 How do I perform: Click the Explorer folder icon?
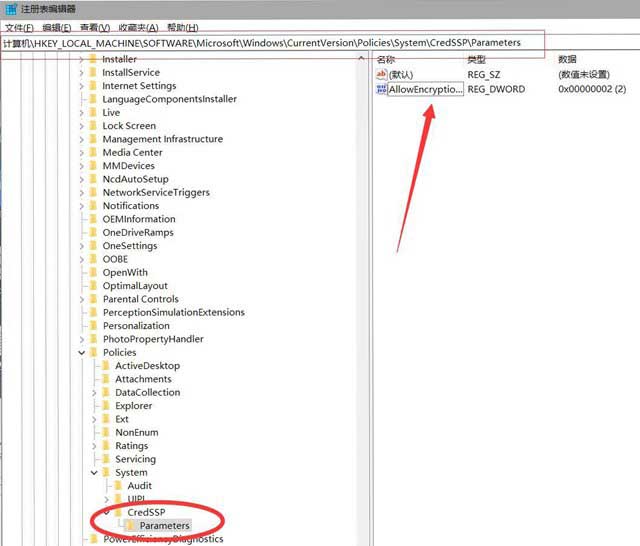point(106,406)
